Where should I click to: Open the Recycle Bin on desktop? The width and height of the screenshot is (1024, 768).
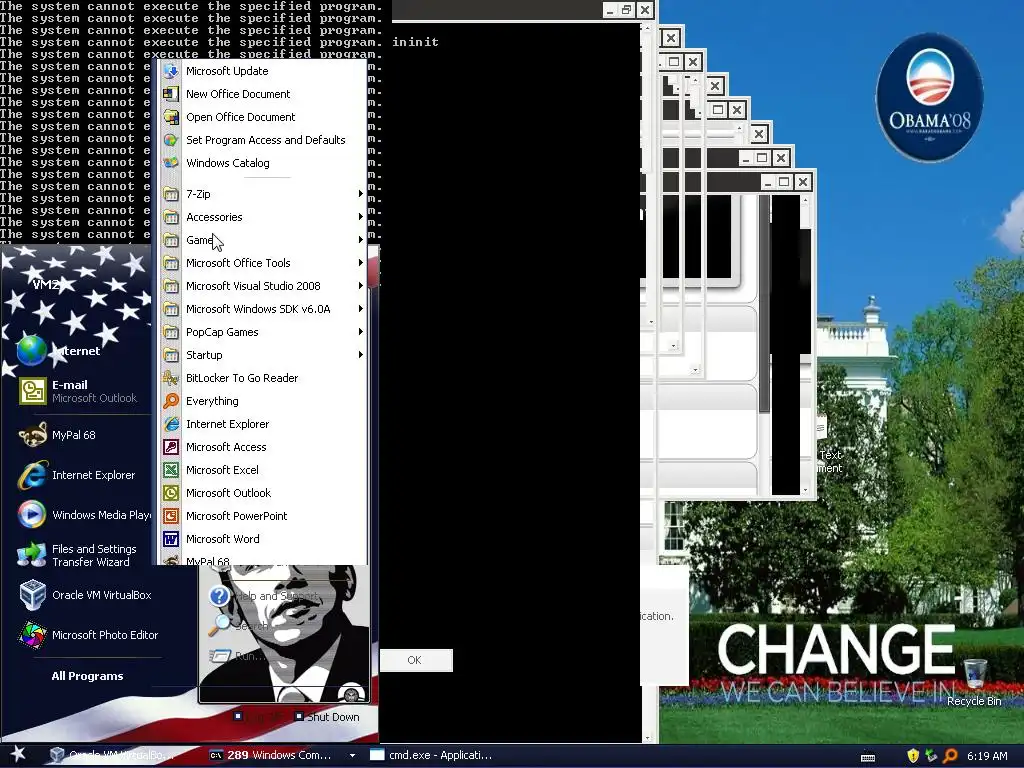pyautogui.click(x=974, y=682)
